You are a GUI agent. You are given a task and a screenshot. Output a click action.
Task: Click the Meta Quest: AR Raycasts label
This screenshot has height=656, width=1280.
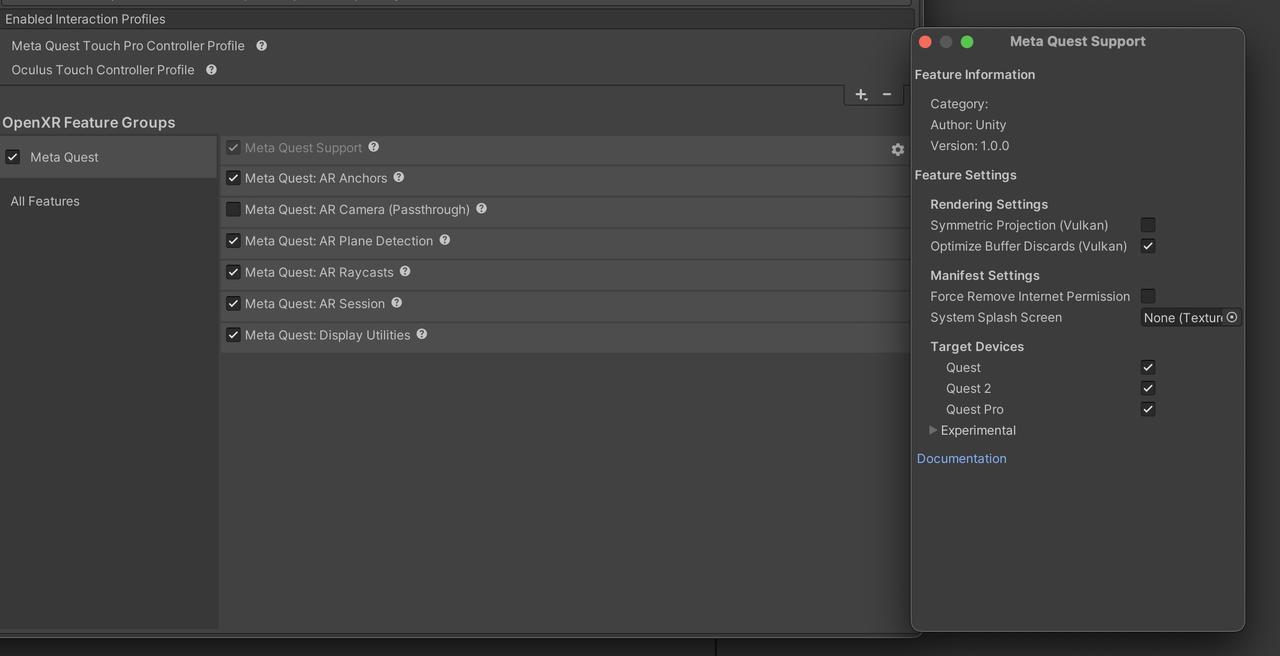tap(319, 272)
